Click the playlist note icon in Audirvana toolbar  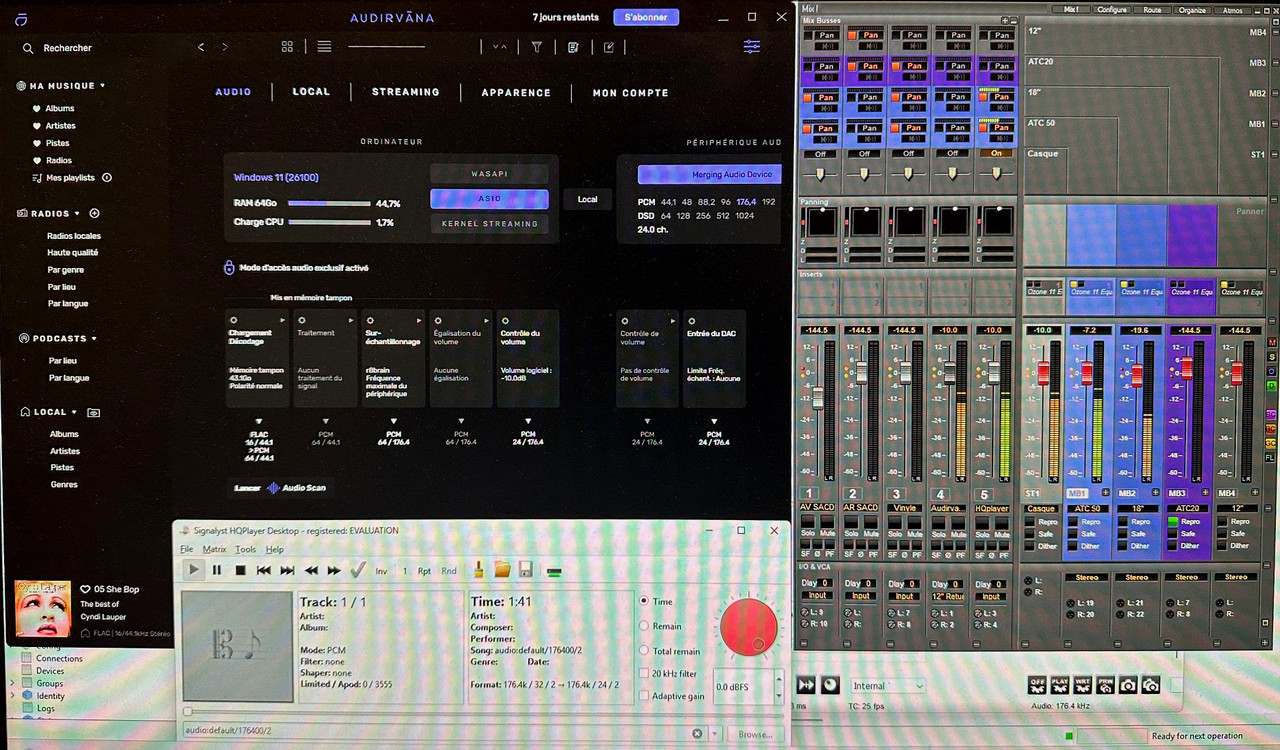pyautogui.click(x=573, y=46)
